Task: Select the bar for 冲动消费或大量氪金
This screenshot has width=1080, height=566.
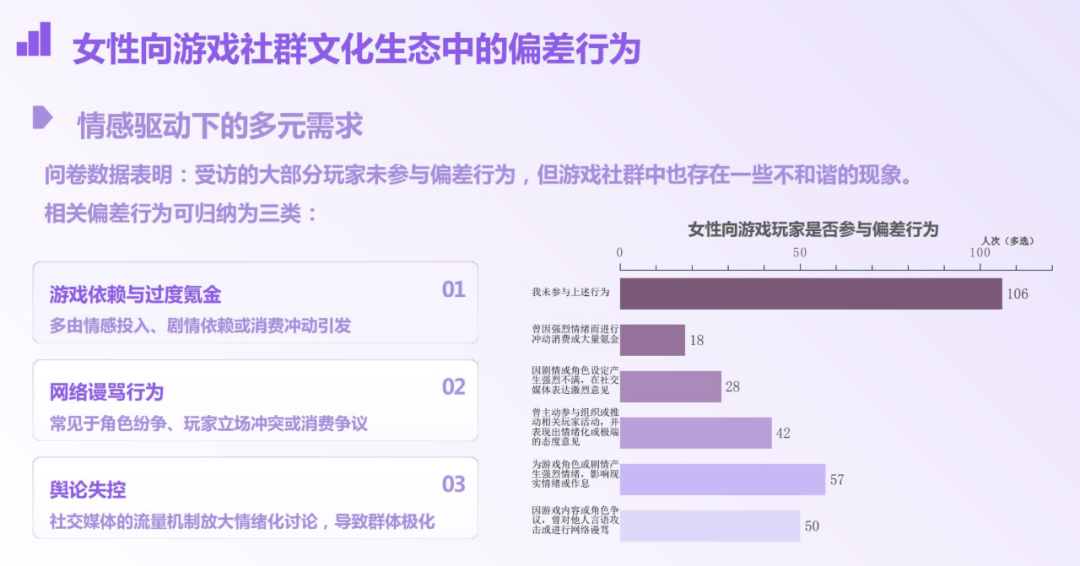Action: (652, 340)
